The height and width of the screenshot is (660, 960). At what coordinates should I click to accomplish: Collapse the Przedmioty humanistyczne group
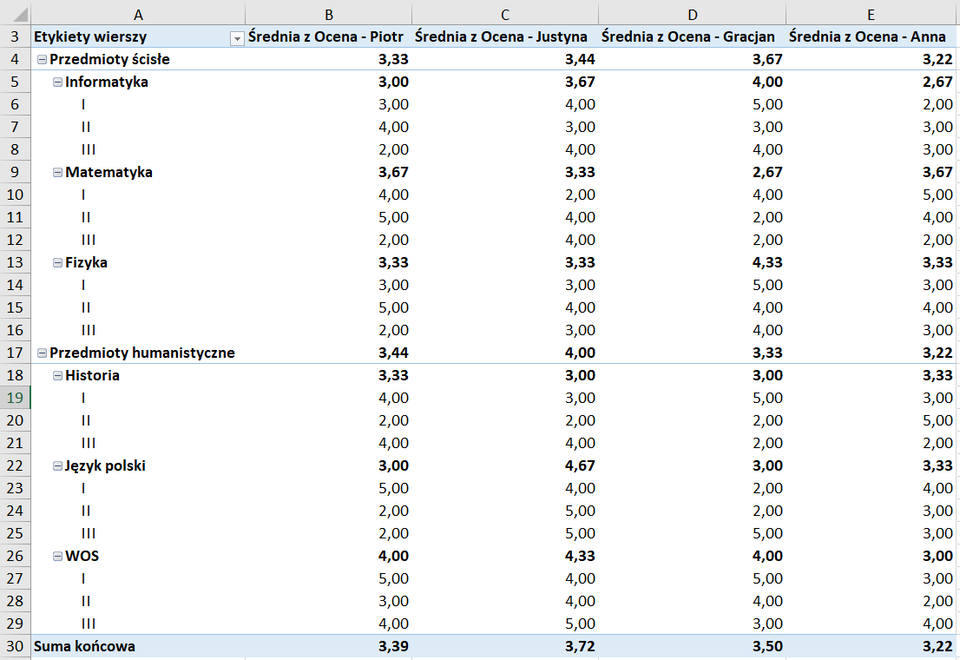tap(42, 353)
